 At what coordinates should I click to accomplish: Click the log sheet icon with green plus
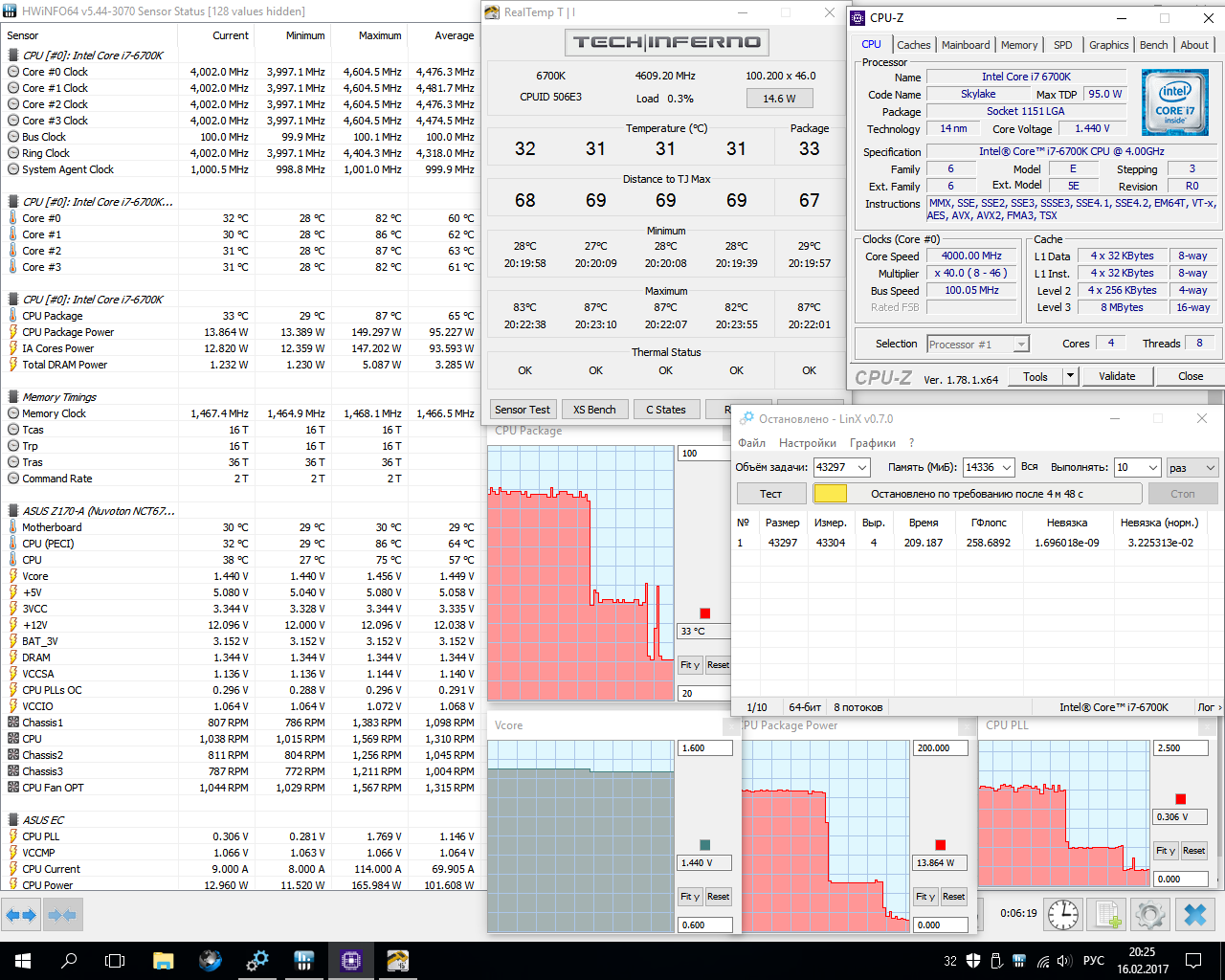pyautogui.click(x=1108, y=914)
